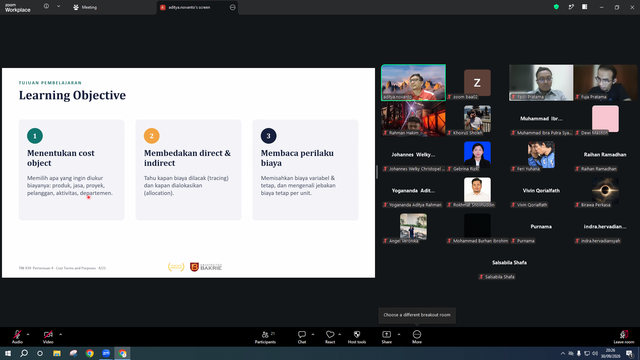Select the zoom baa02 participant tile
This screenshot has height=360, width=640.
click(x=477, y=83)
